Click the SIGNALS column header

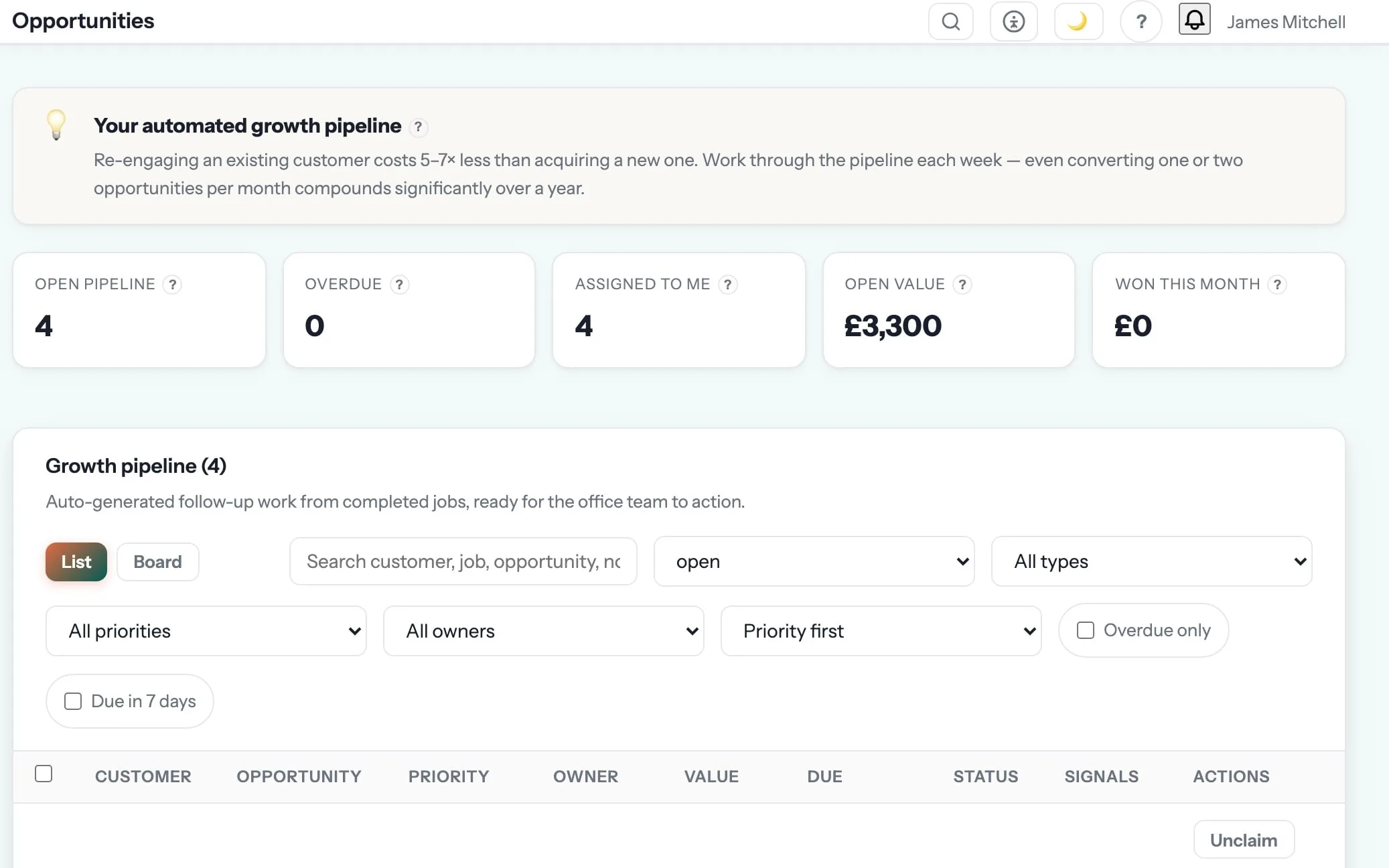1101,776
